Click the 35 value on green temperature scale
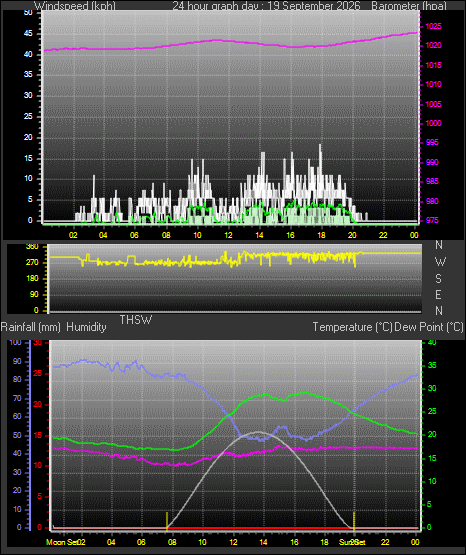 tap(432, 365)
